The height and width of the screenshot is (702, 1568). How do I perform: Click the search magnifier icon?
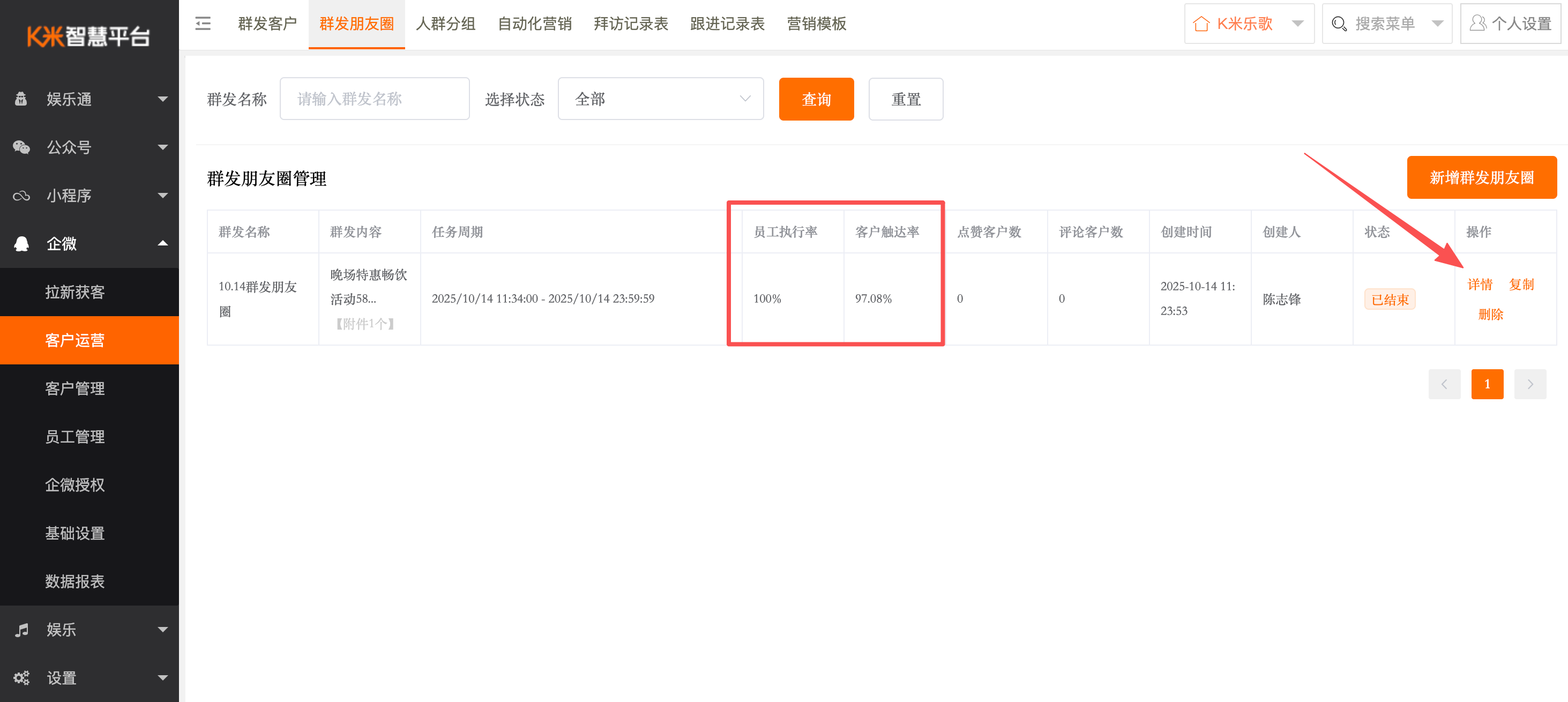point(1339,24)
